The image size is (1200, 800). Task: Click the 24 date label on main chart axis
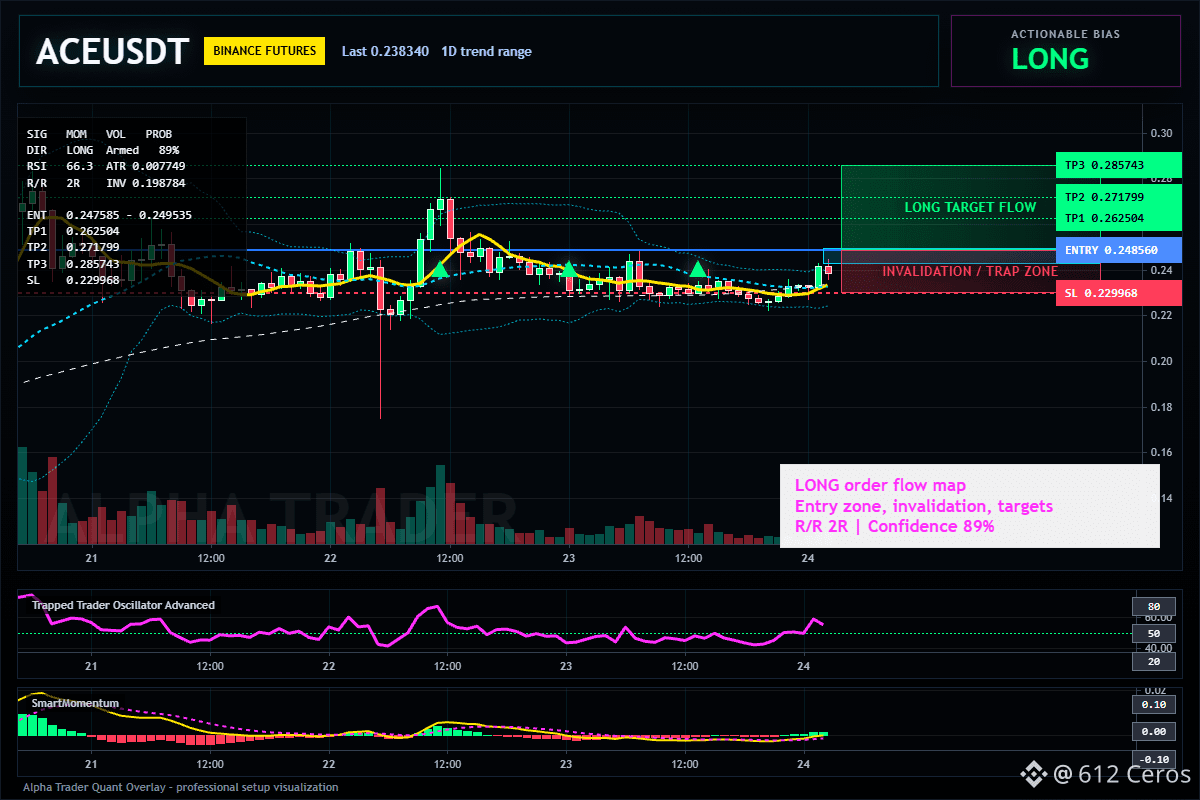tap(807, 558)
